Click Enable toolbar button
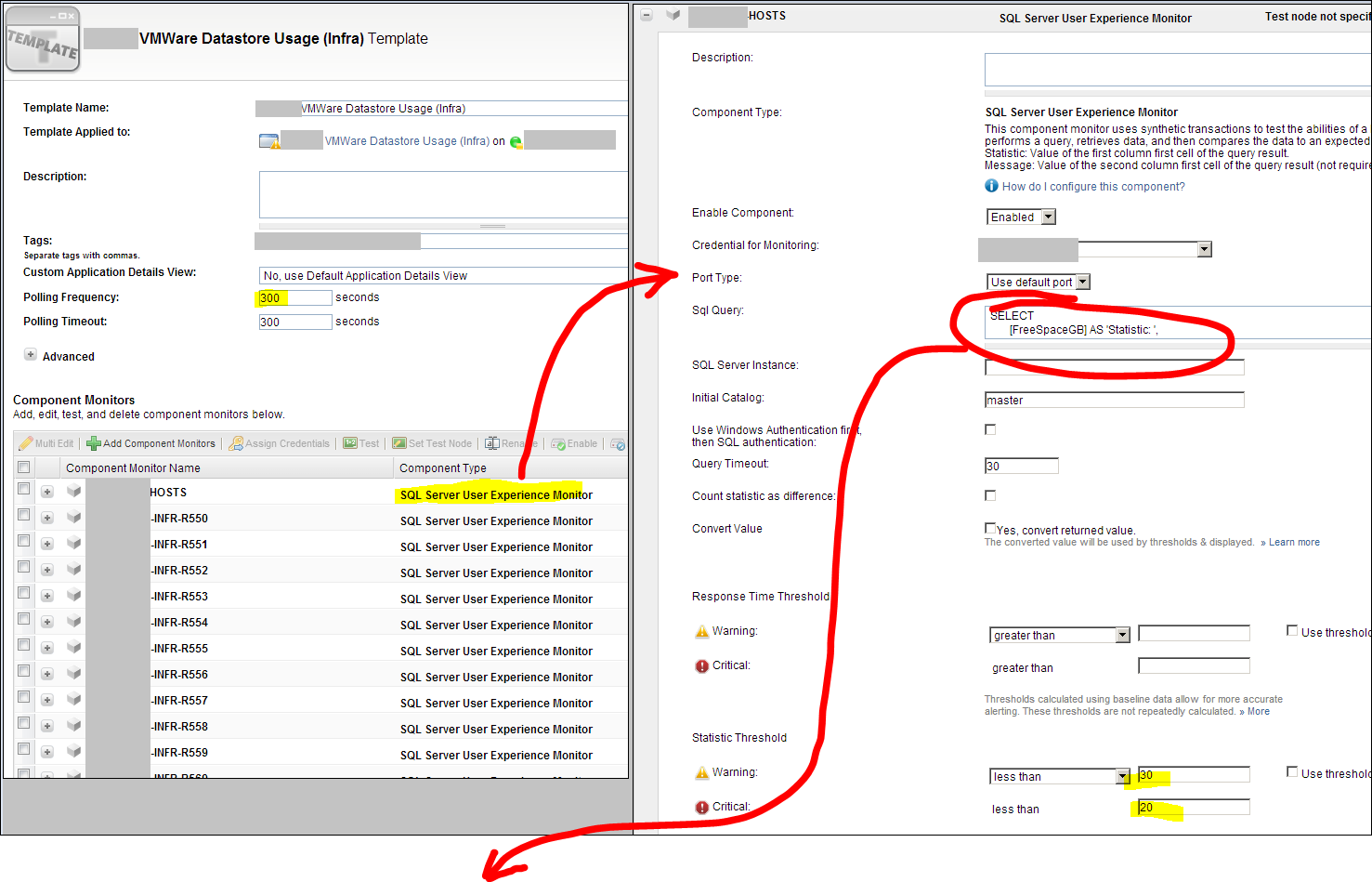1372x882 pixels. click(574, 443)
